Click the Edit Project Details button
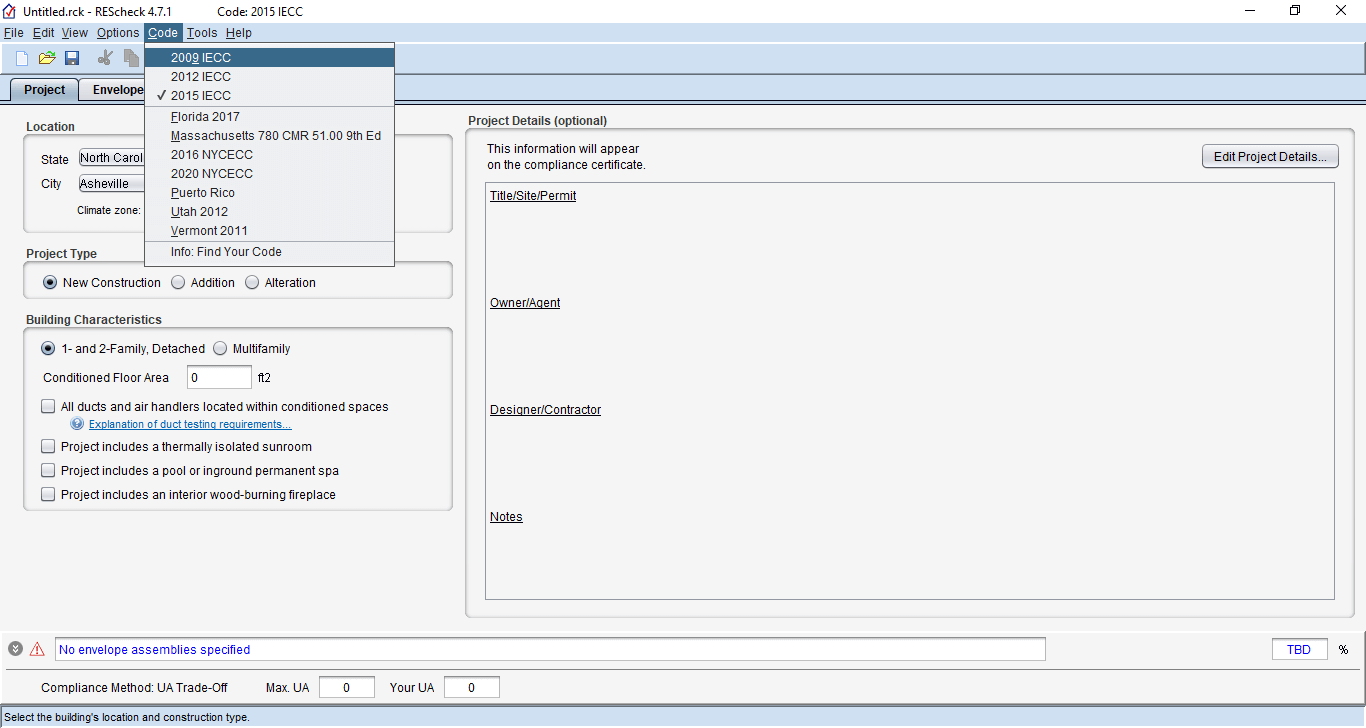Screen dimensions: 1366x728 coord(1269,157)
